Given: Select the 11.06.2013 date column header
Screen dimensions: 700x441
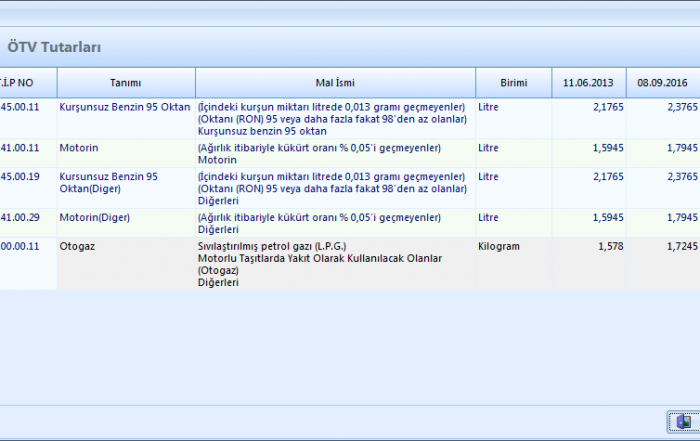Looking at the screenshot, I should tap(588, 82).
